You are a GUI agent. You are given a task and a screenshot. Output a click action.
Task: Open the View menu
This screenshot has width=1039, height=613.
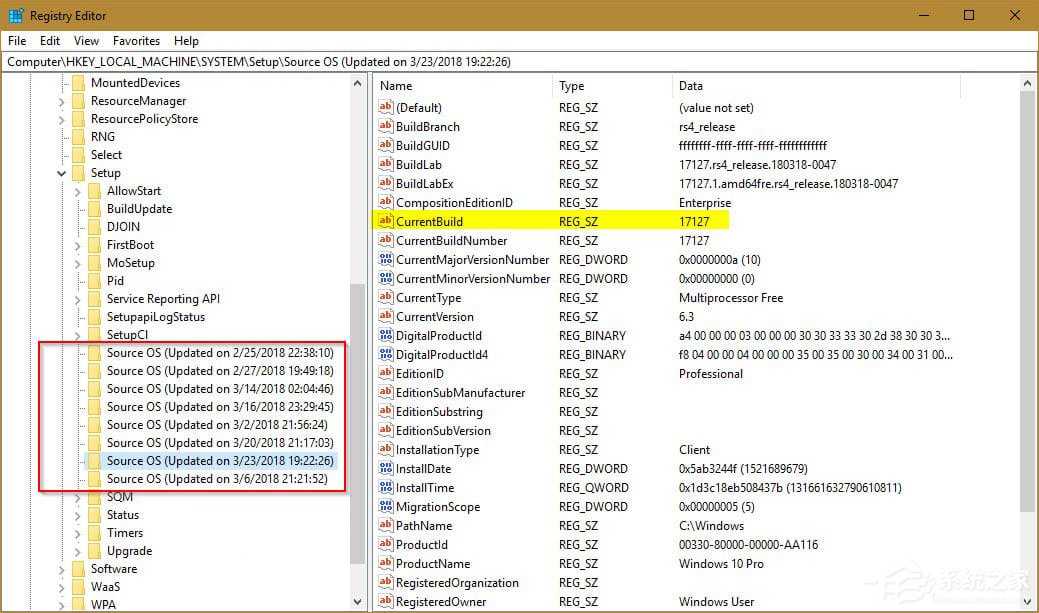[x=86, y=41]
